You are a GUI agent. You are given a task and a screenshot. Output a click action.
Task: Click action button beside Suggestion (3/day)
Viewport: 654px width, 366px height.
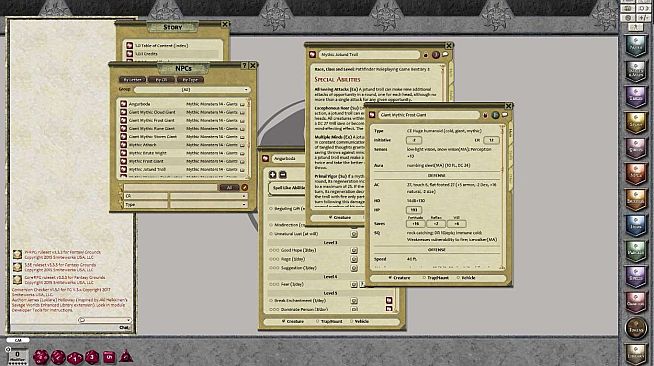tap(354, 268)
